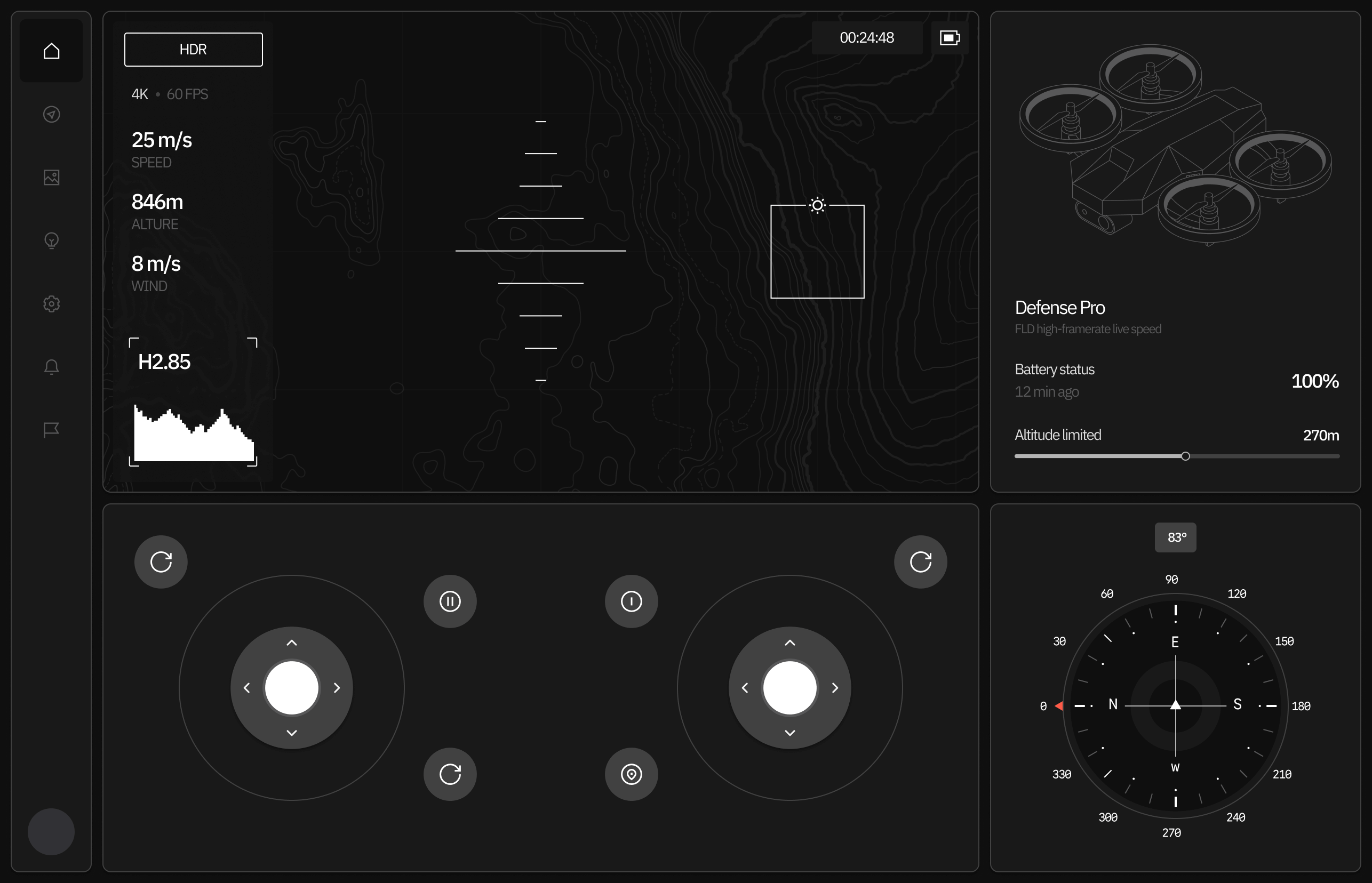The height and width of the screenshot is (883, 1372).
Task: Click the histogram graph under H2.85
Action: pos(194,433)
